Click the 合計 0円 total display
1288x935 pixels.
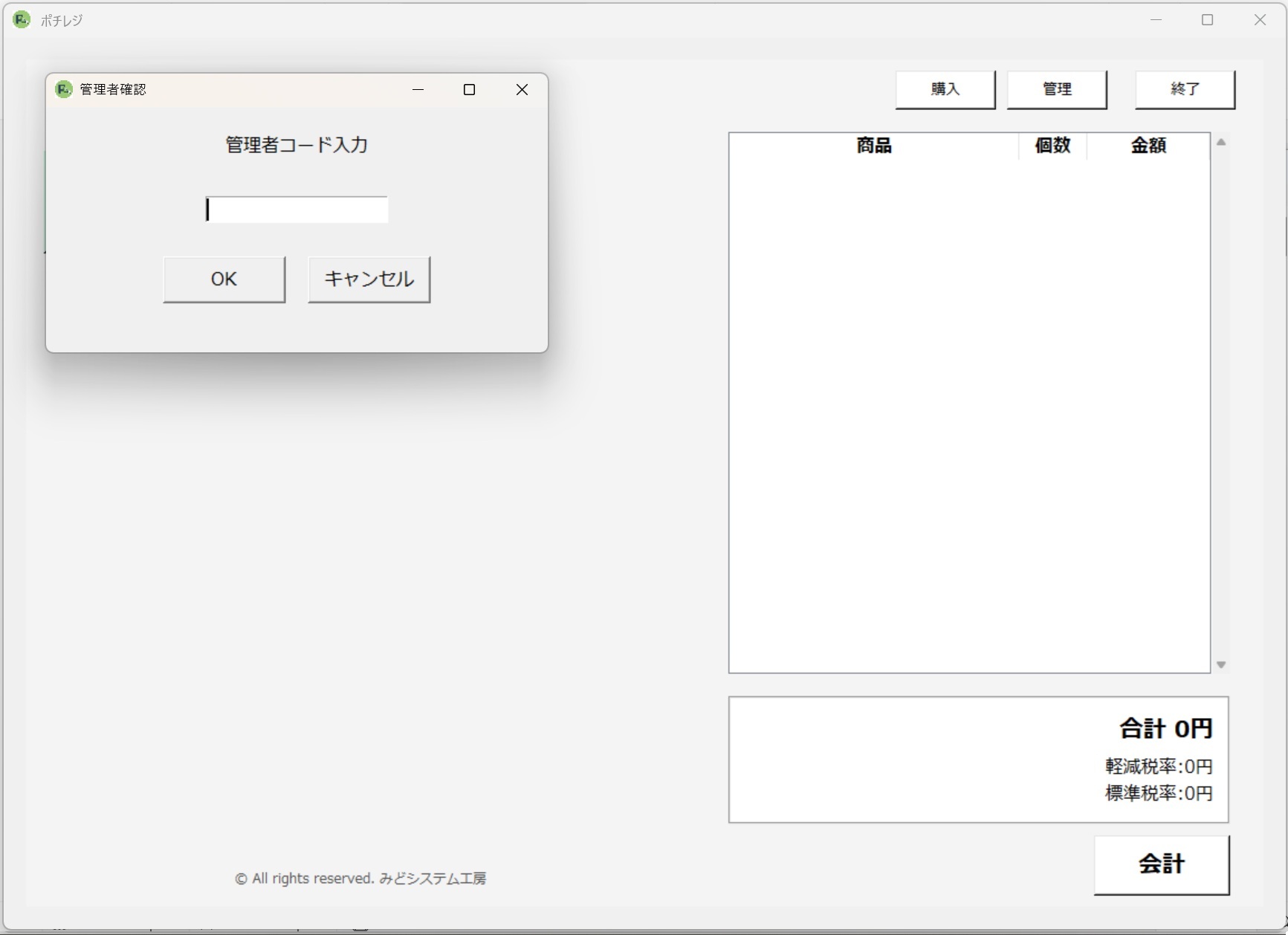[1165, 729]
